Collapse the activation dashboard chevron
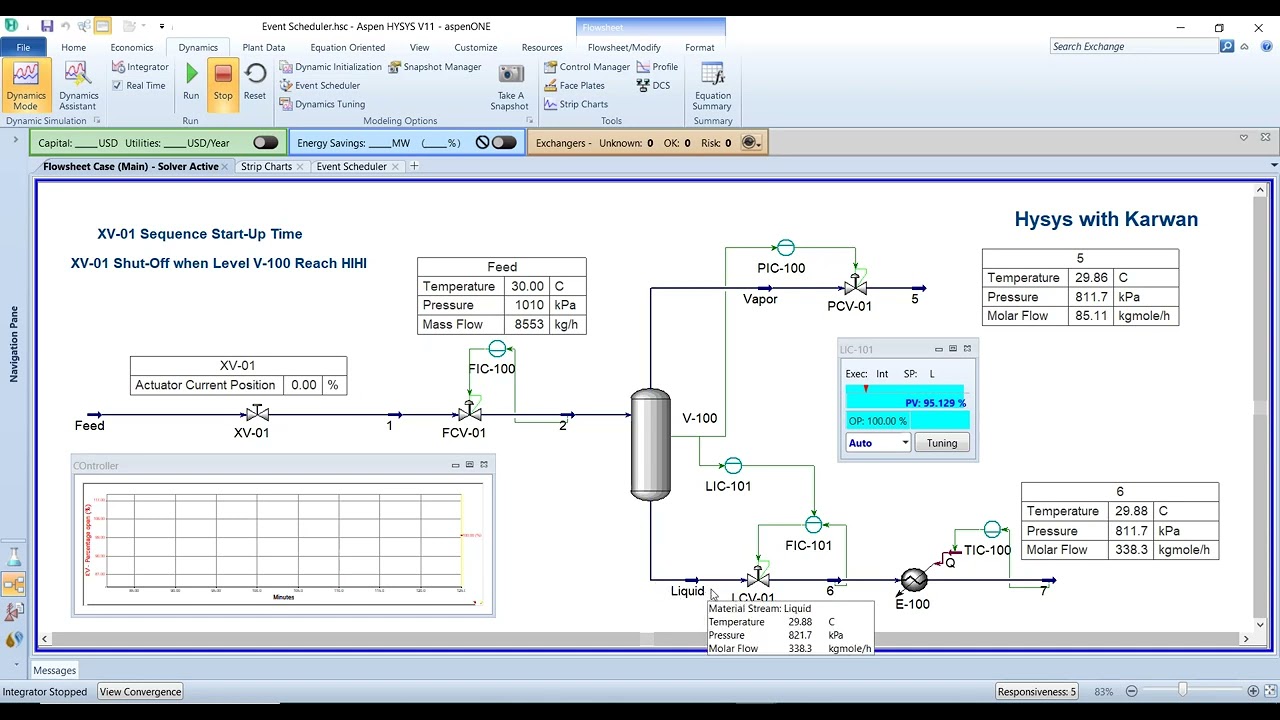 click(x=1244, y=138)
